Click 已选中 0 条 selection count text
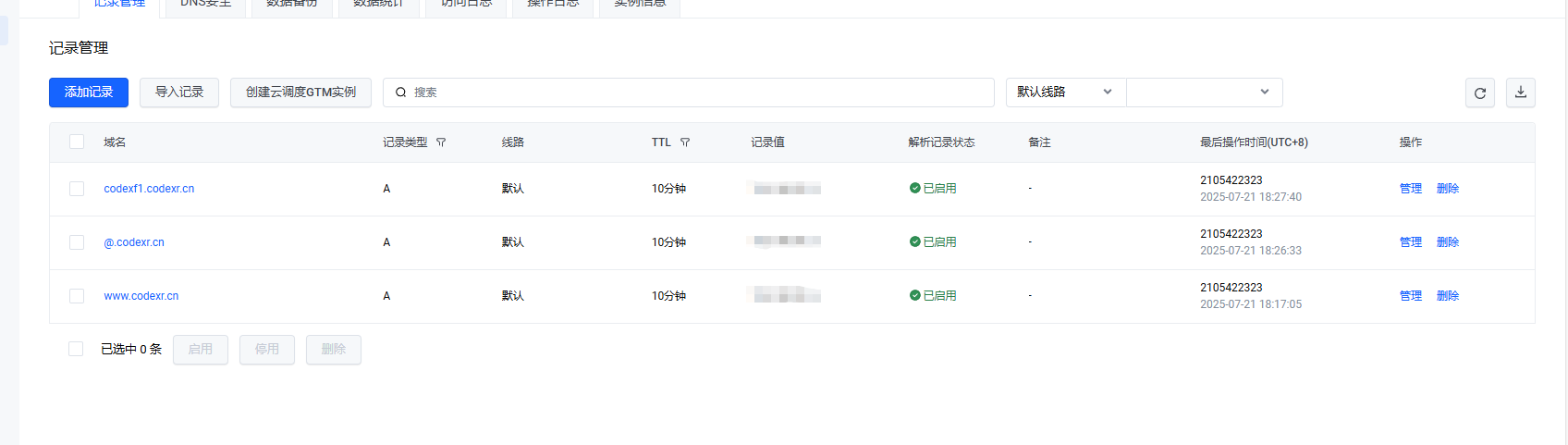Screen dimensions: 1568x445 131,350
